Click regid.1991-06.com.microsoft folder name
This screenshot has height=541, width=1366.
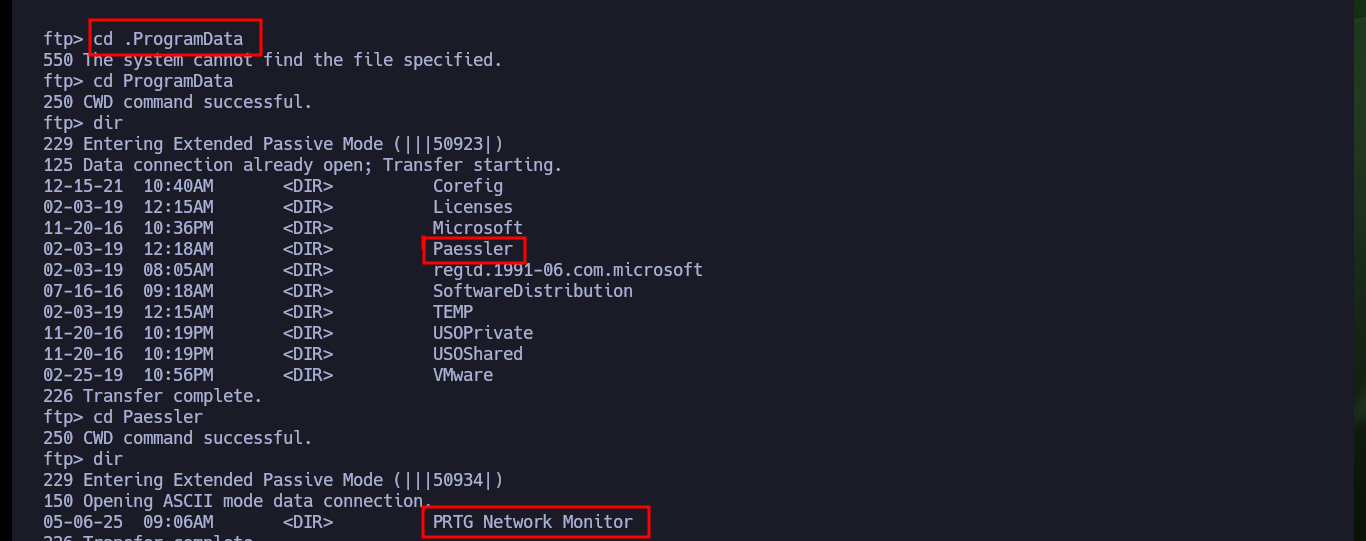click(568, 270)
